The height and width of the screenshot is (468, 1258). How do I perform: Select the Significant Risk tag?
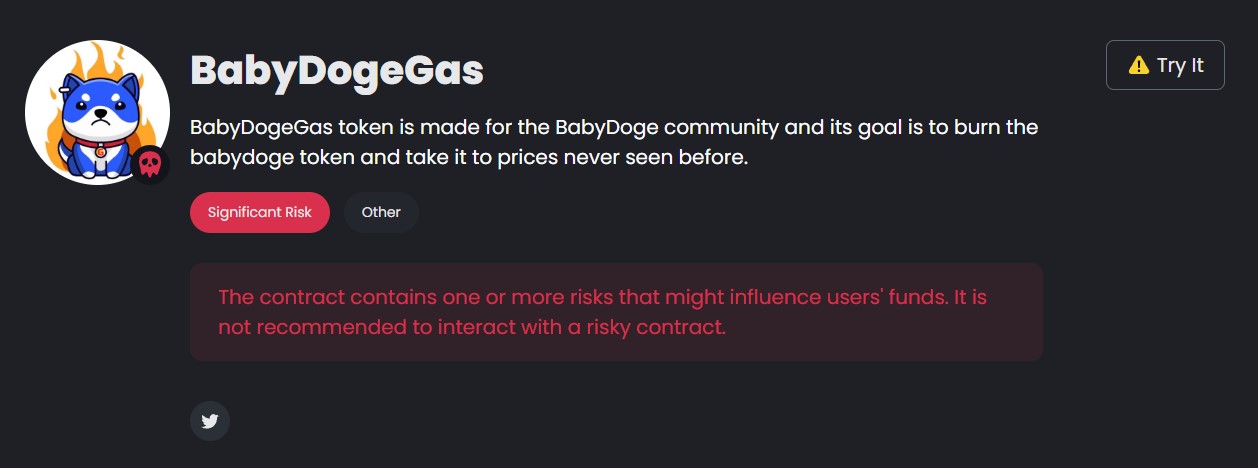tap(260, 212)
